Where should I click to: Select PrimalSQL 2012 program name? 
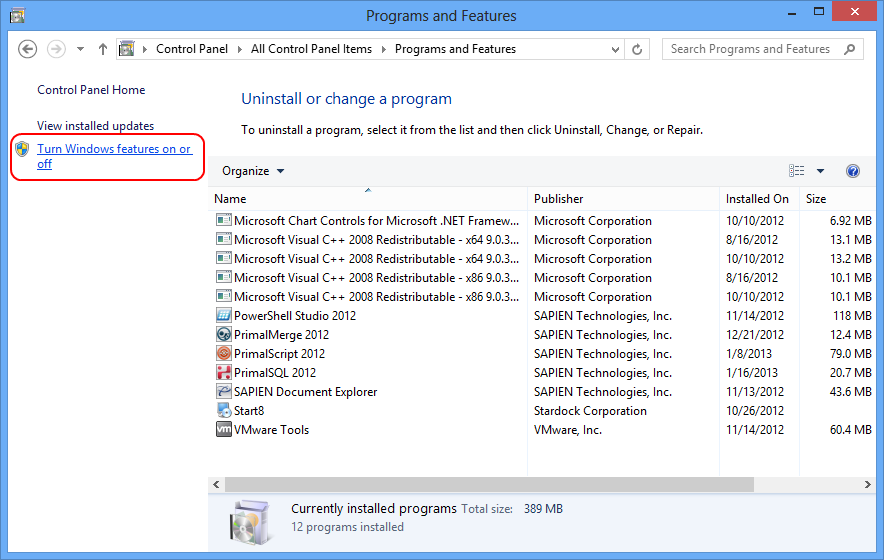pos(275,373)
